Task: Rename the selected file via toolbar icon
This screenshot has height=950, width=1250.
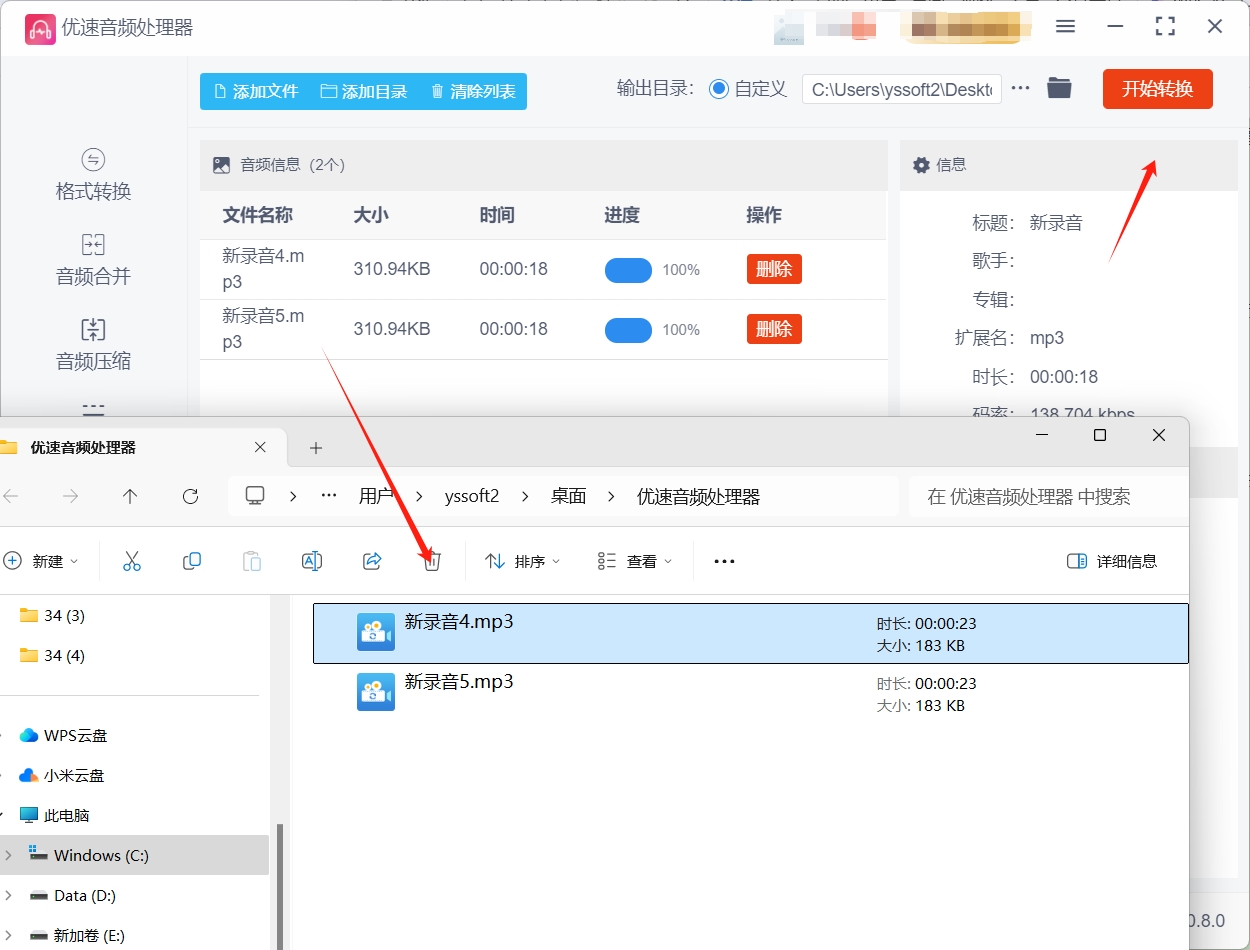Action: tap(312, 561)
